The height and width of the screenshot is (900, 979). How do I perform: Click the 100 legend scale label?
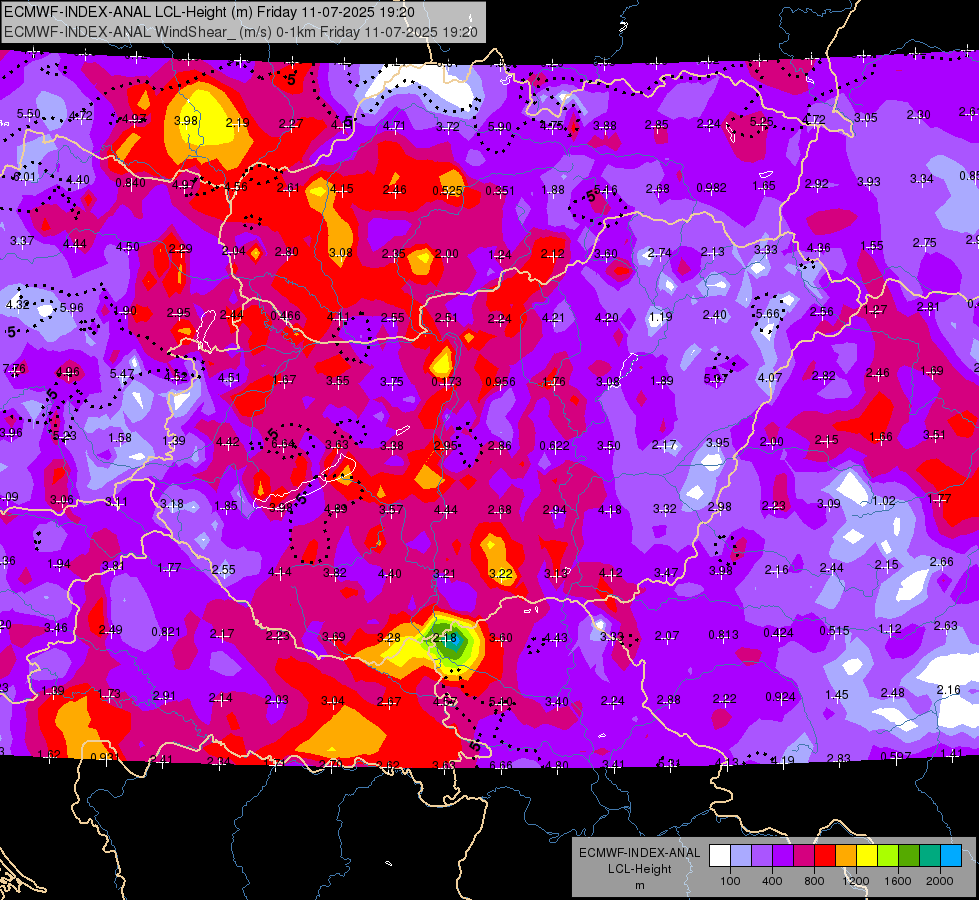[x=730, y=881]
